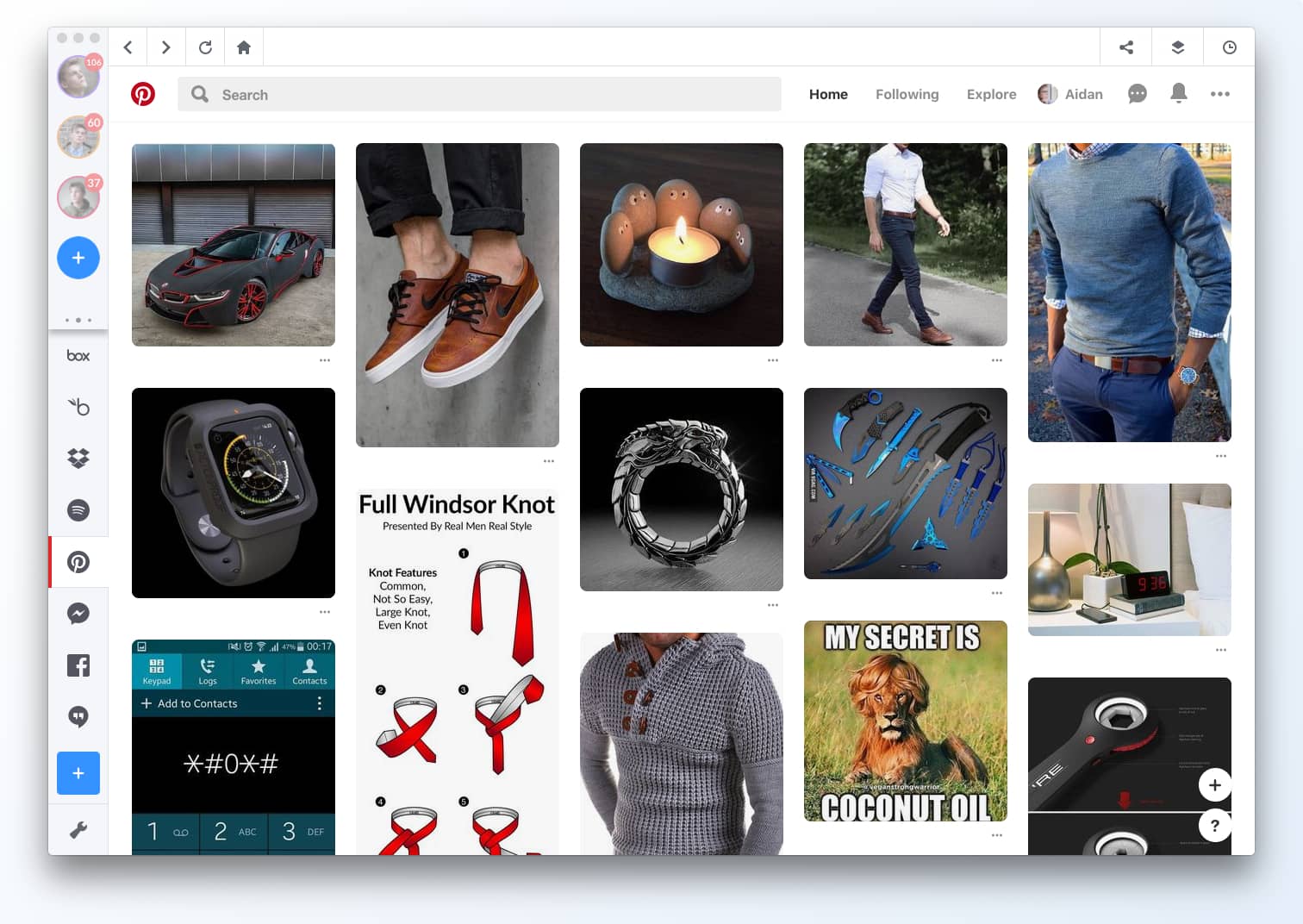This screenshot has width=1303, height=924.
Task: Open the stone candle holder pin
Action: point(682,245)
